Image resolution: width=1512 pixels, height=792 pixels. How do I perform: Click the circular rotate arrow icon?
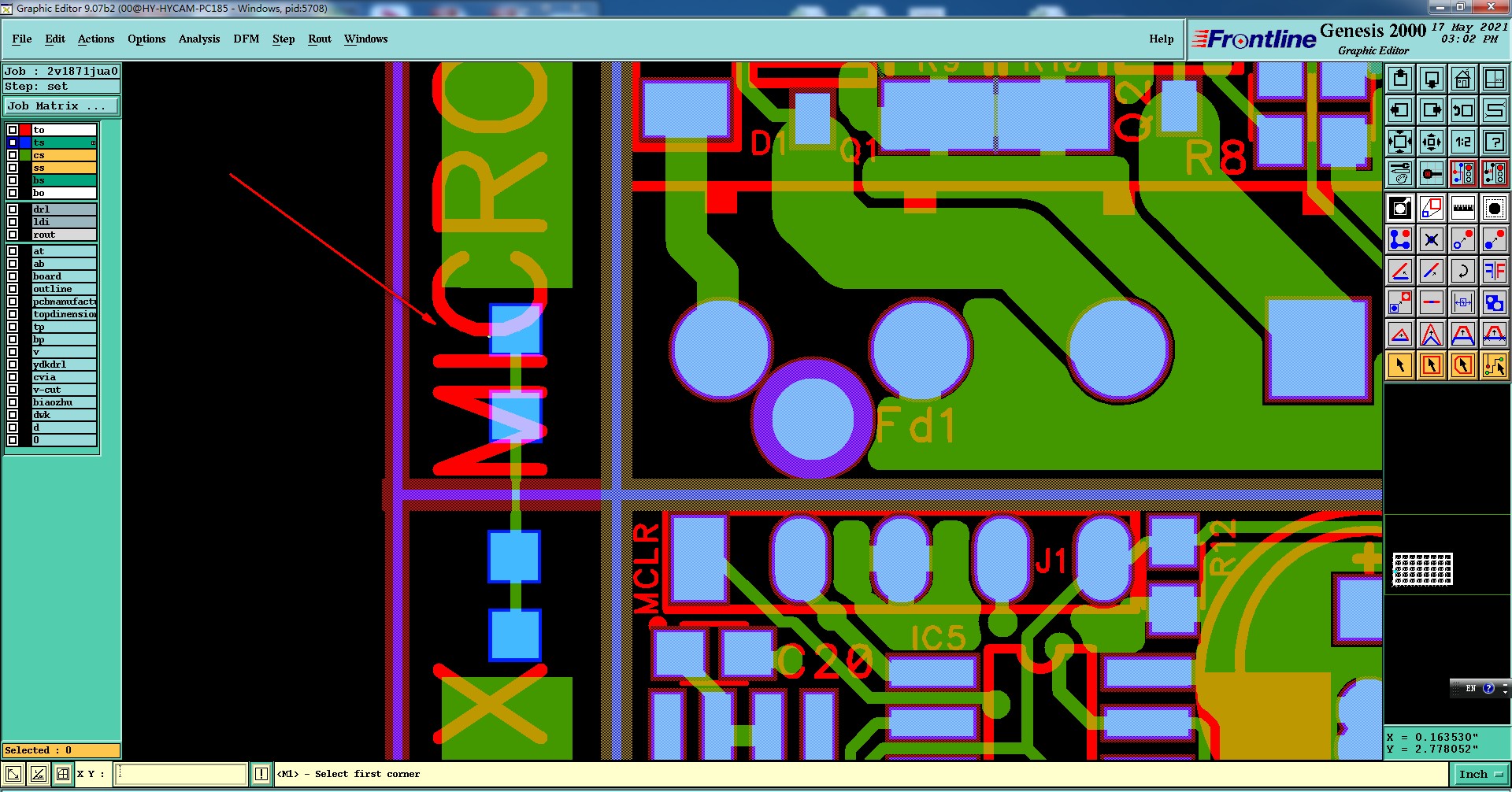click(1463, 271)
